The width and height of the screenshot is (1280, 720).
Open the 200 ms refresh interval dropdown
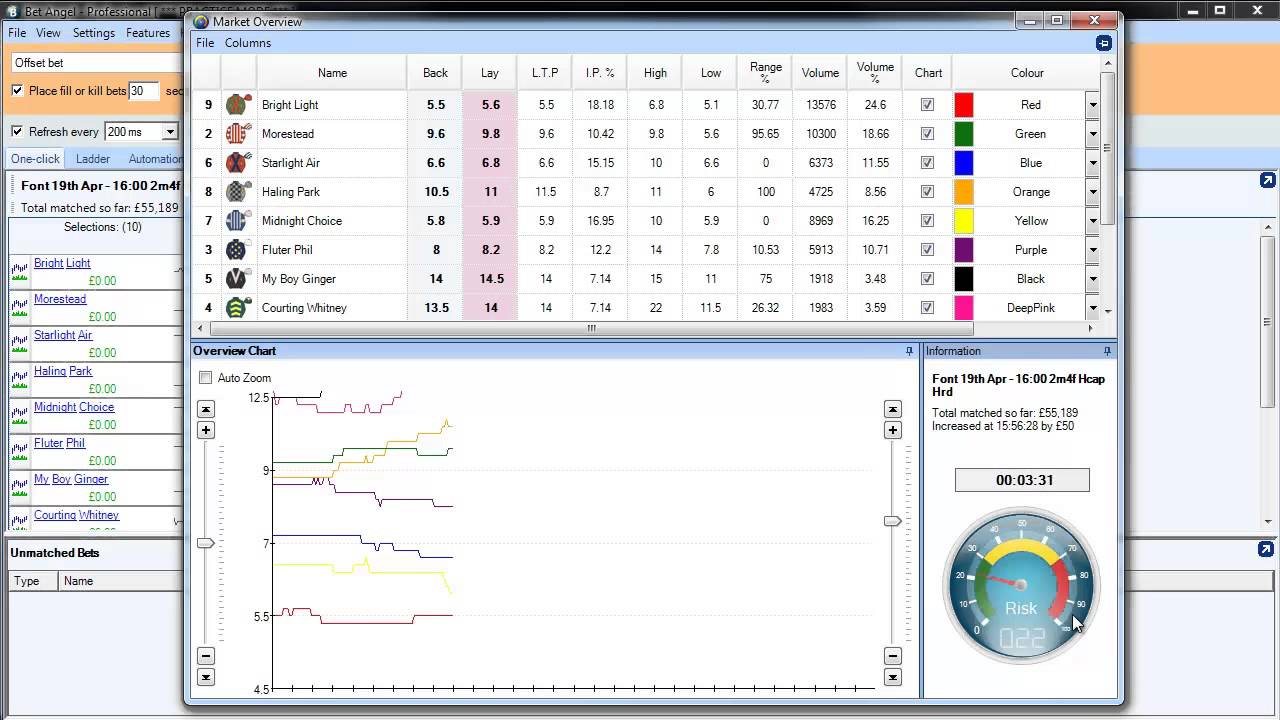tap(170, 132)
